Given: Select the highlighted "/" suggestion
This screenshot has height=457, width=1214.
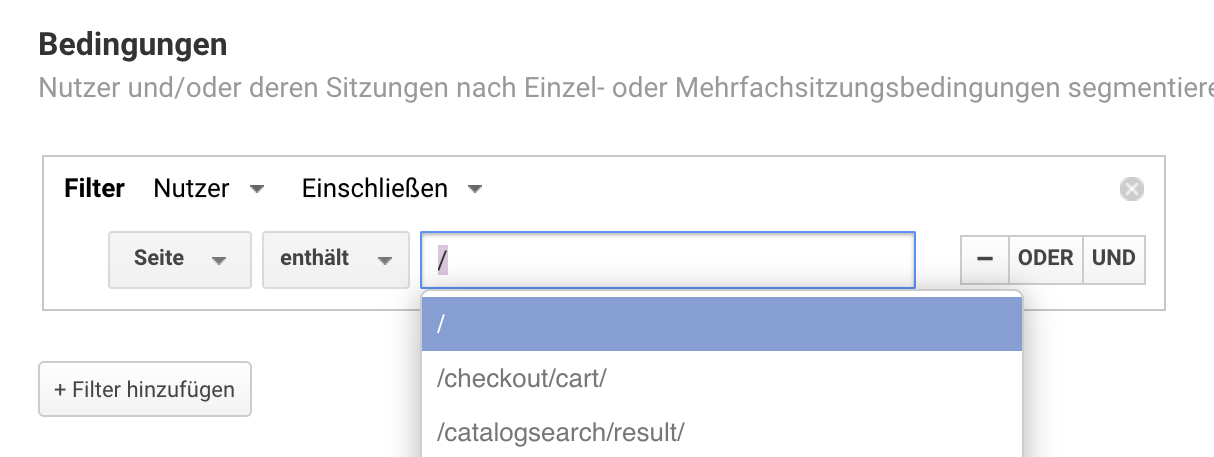Looking at the screenshot, I should 721,324.
